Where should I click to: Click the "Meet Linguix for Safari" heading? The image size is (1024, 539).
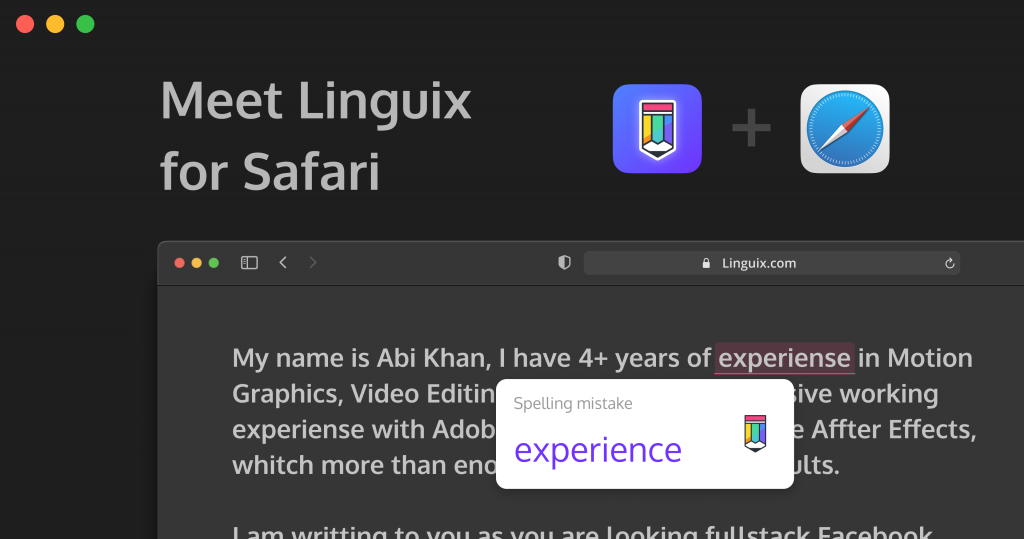(x=315, y=136)
